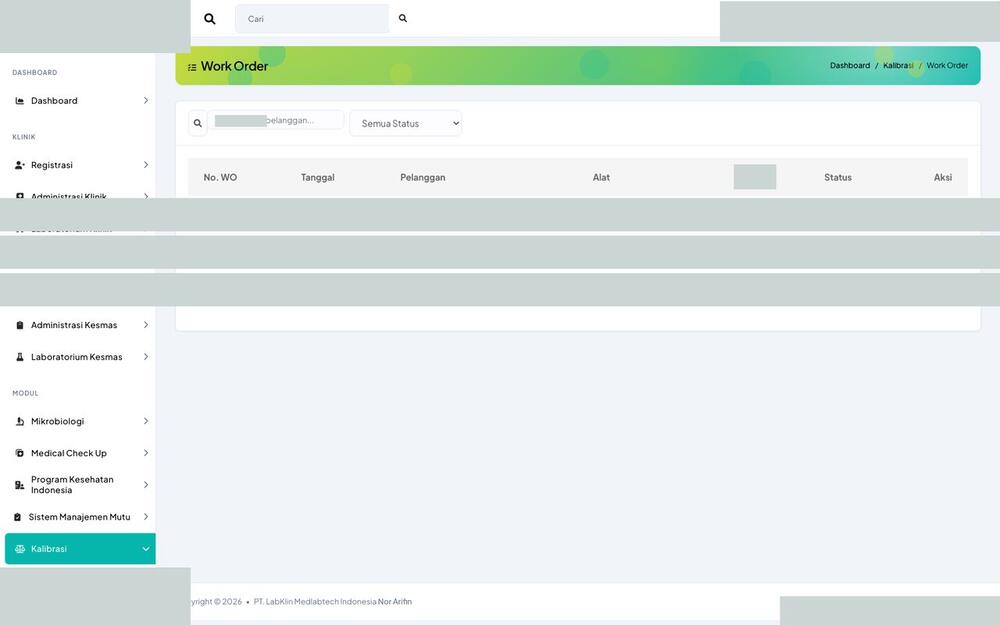
Task: Go to Dashboard breadcrumb link
Action: 849,66
